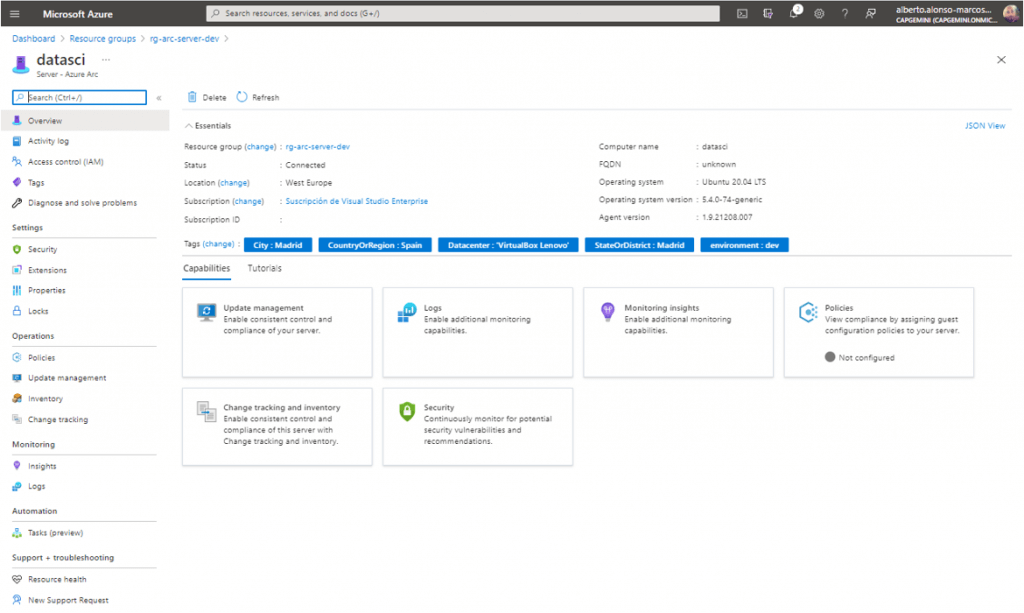This screenshot has width=1024, height=613.
Task: Click the Refresh circular arrow icon
Action: point(242,97)
